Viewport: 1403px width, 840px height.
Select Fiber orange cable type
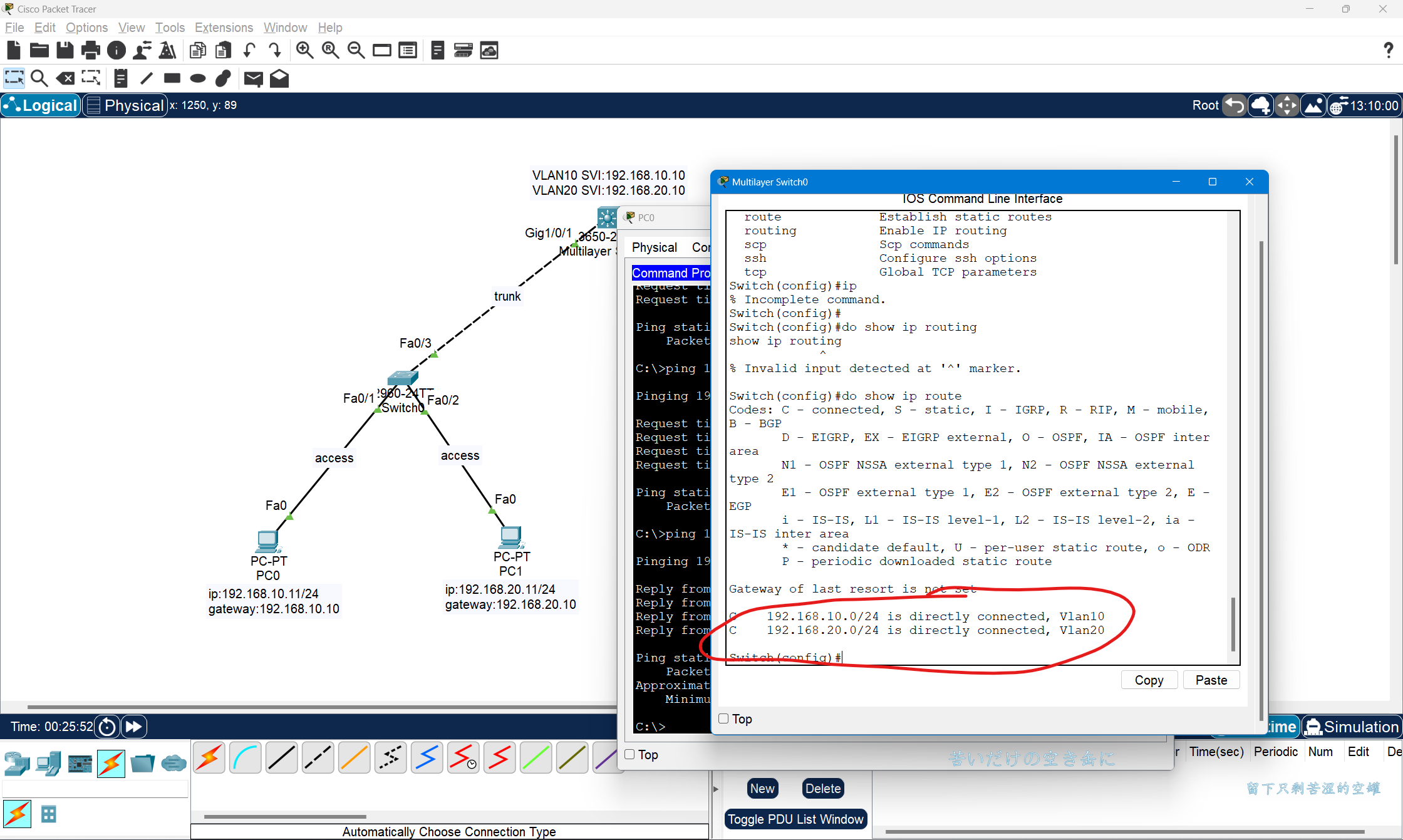pyautogui.click(x=354, y=757)
